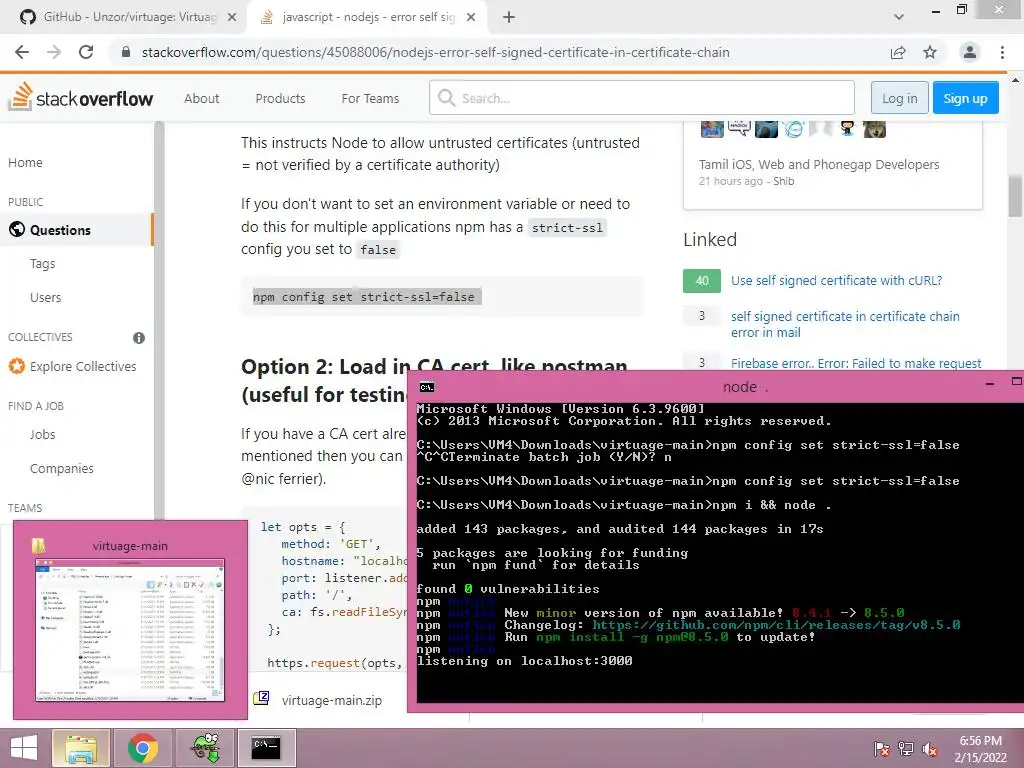Screen dimensions: 1024x768
Task: Select the javascript nodejs error tab
Action: point(368,17)
